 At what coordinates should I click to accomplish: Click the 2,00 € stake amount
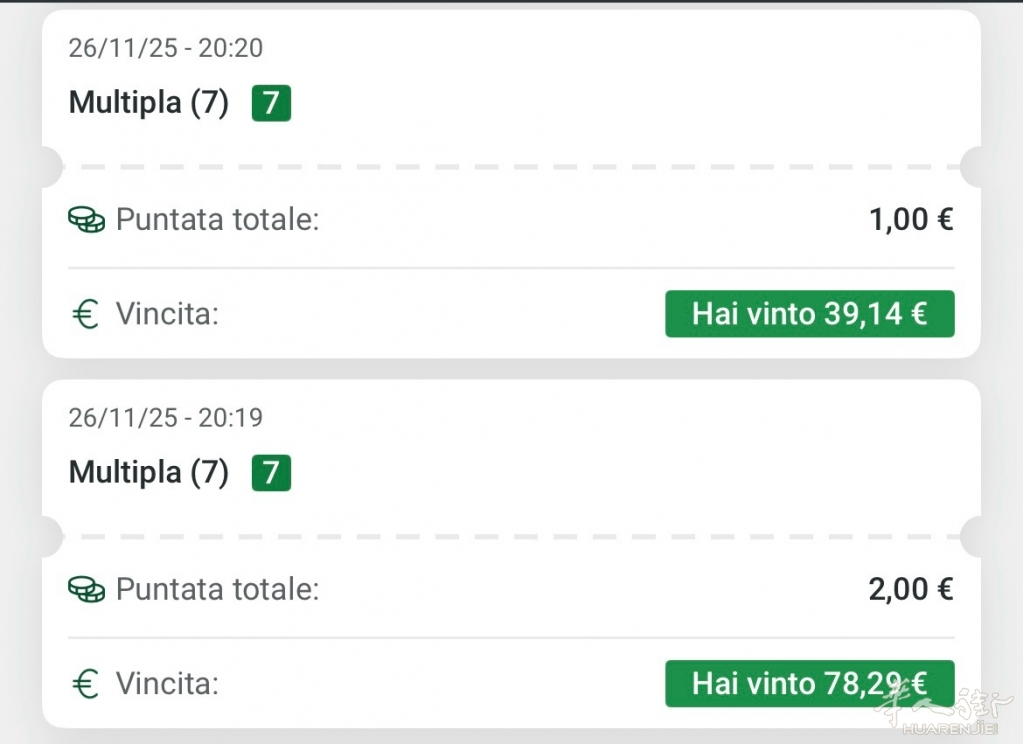pos(911,590)
